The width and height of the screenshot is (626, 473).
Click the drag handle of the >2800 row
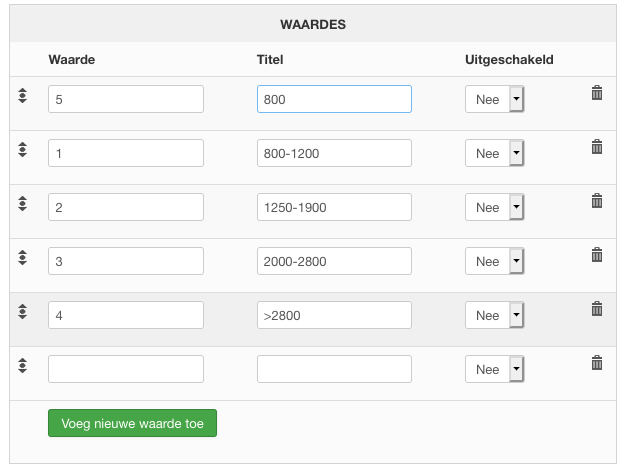(22, 312)
